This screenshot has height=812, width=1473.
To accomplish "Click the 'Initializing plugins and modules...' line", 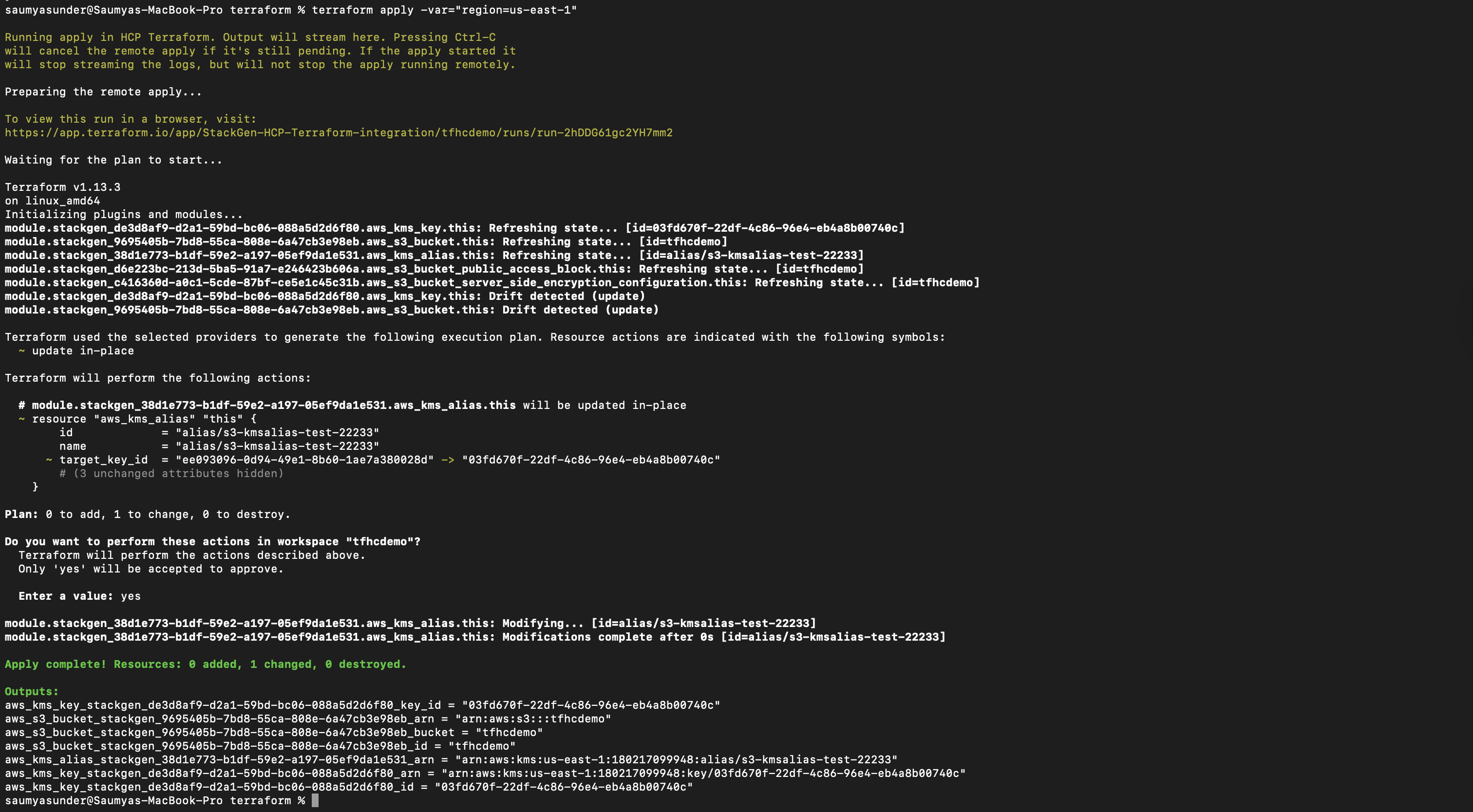I will (x=124, y=214).
